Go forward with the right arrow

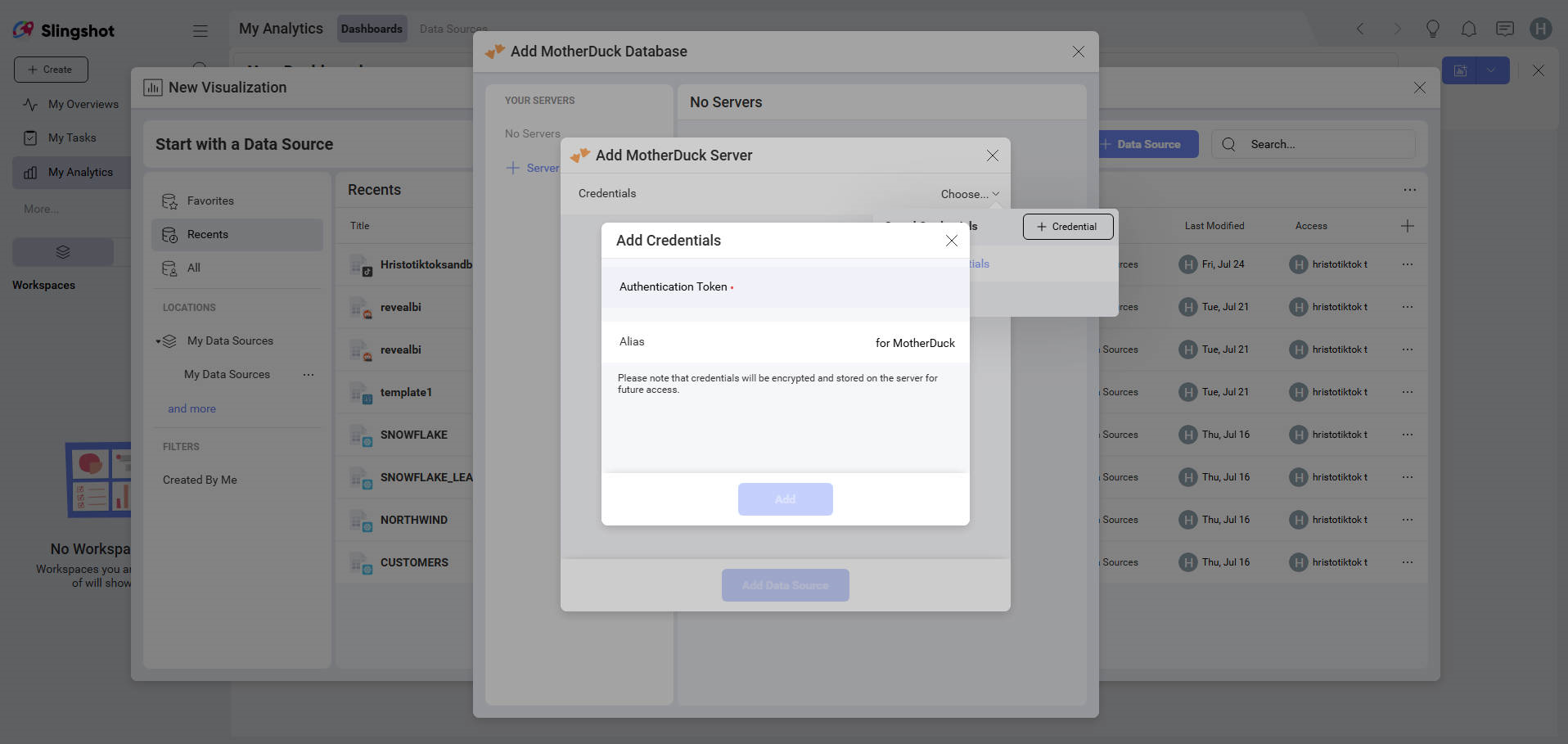[x=1397, y=29]
